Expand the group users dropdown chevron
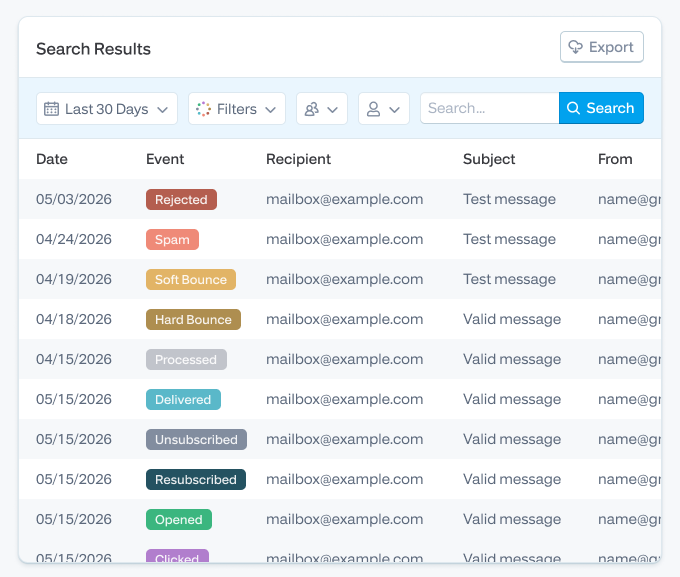 (333, 110)
